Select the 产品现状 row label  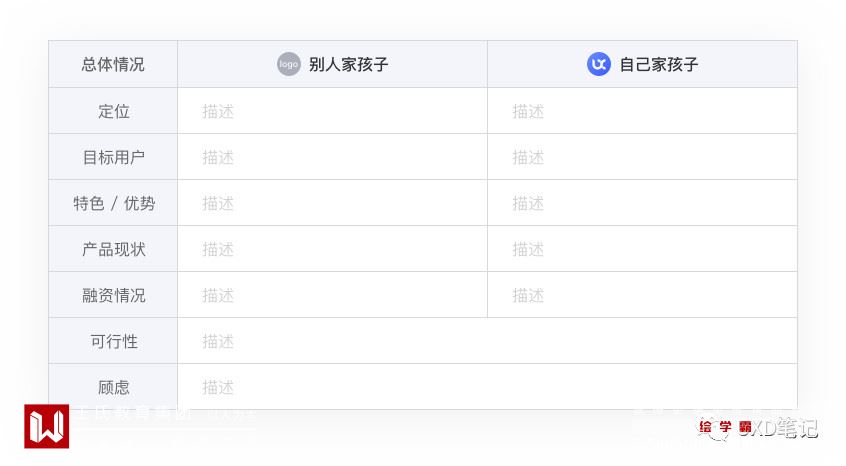click(x=113, y=249)
